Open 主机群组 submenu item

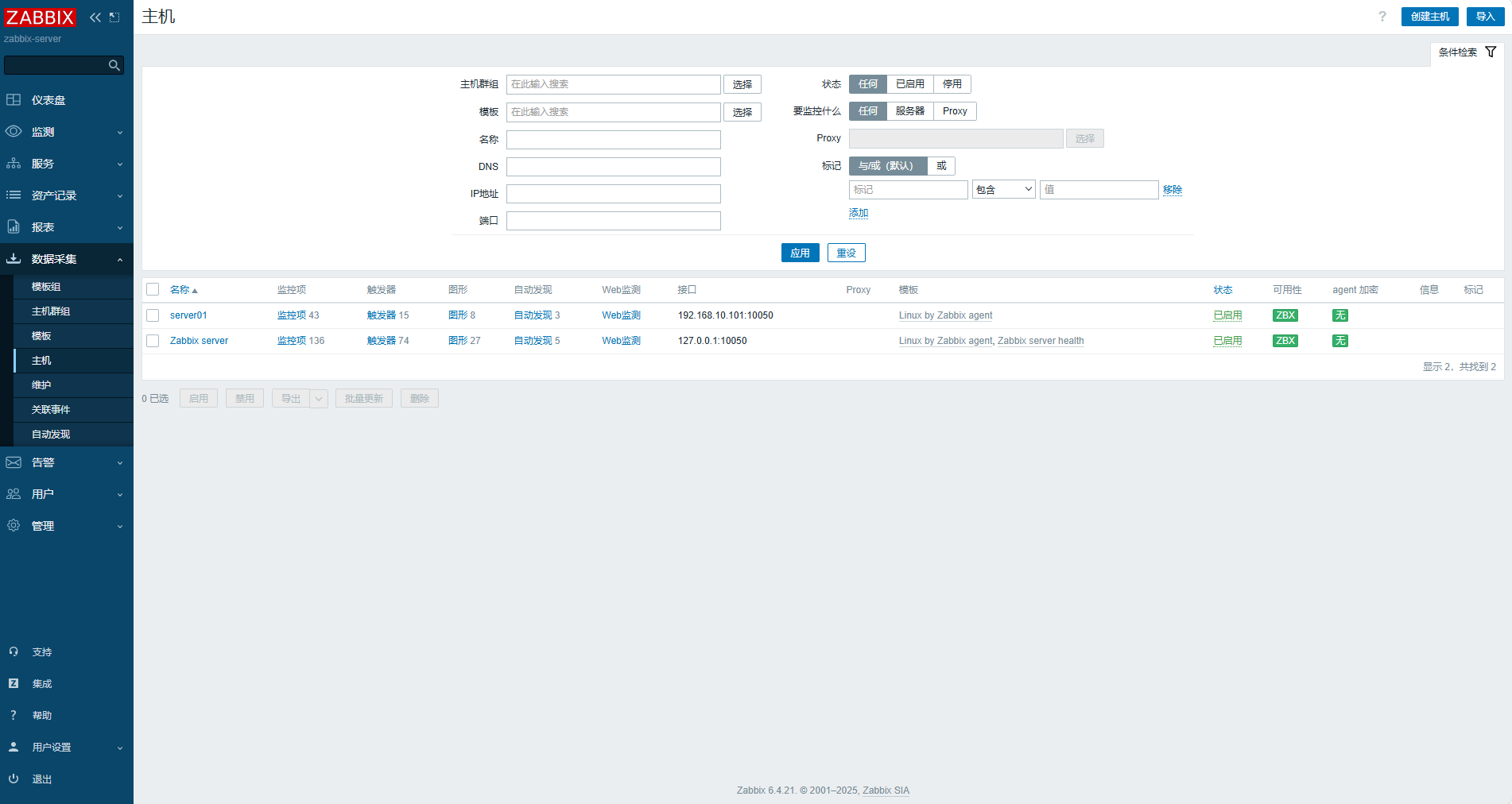pos(73,311)
